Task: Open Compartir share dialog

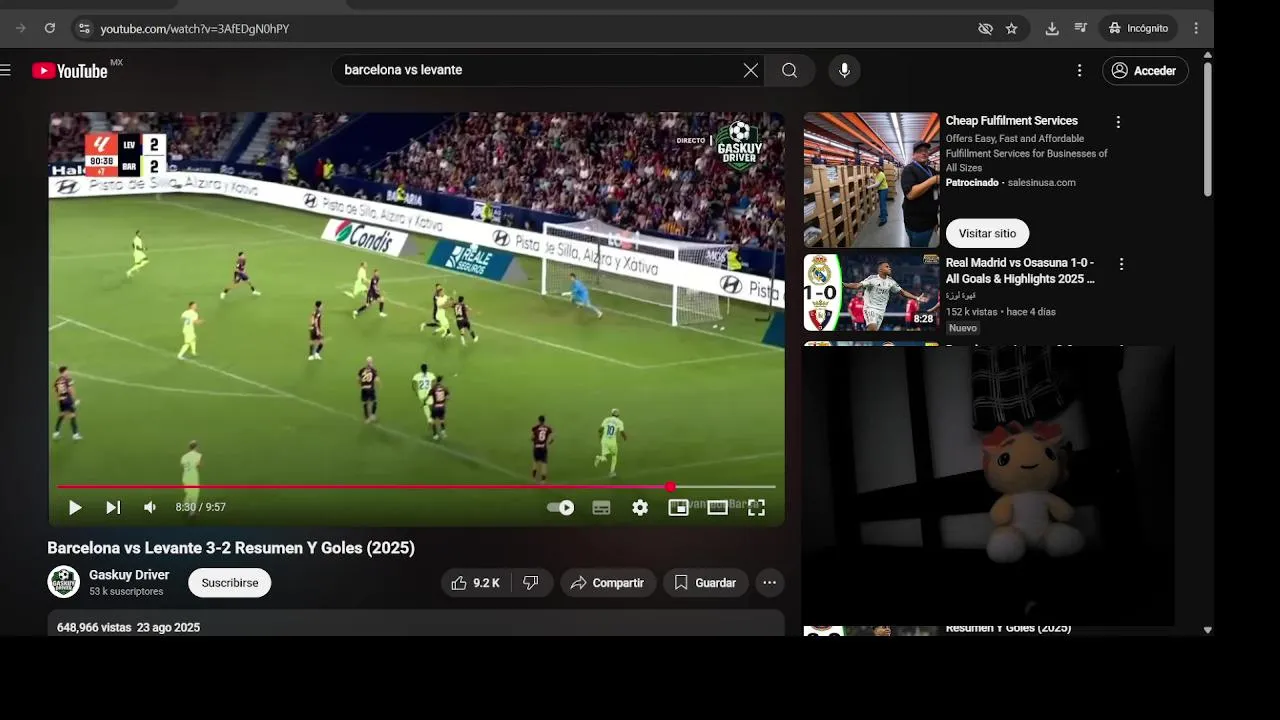Action: (608, 583)
